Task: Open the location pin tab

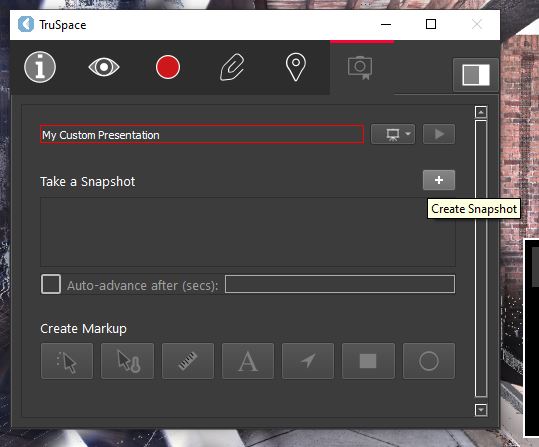Action: point(296,67)
